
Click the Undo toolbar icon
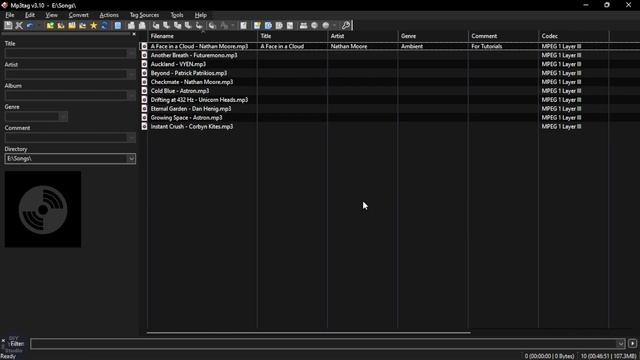[x=30, y=25]
